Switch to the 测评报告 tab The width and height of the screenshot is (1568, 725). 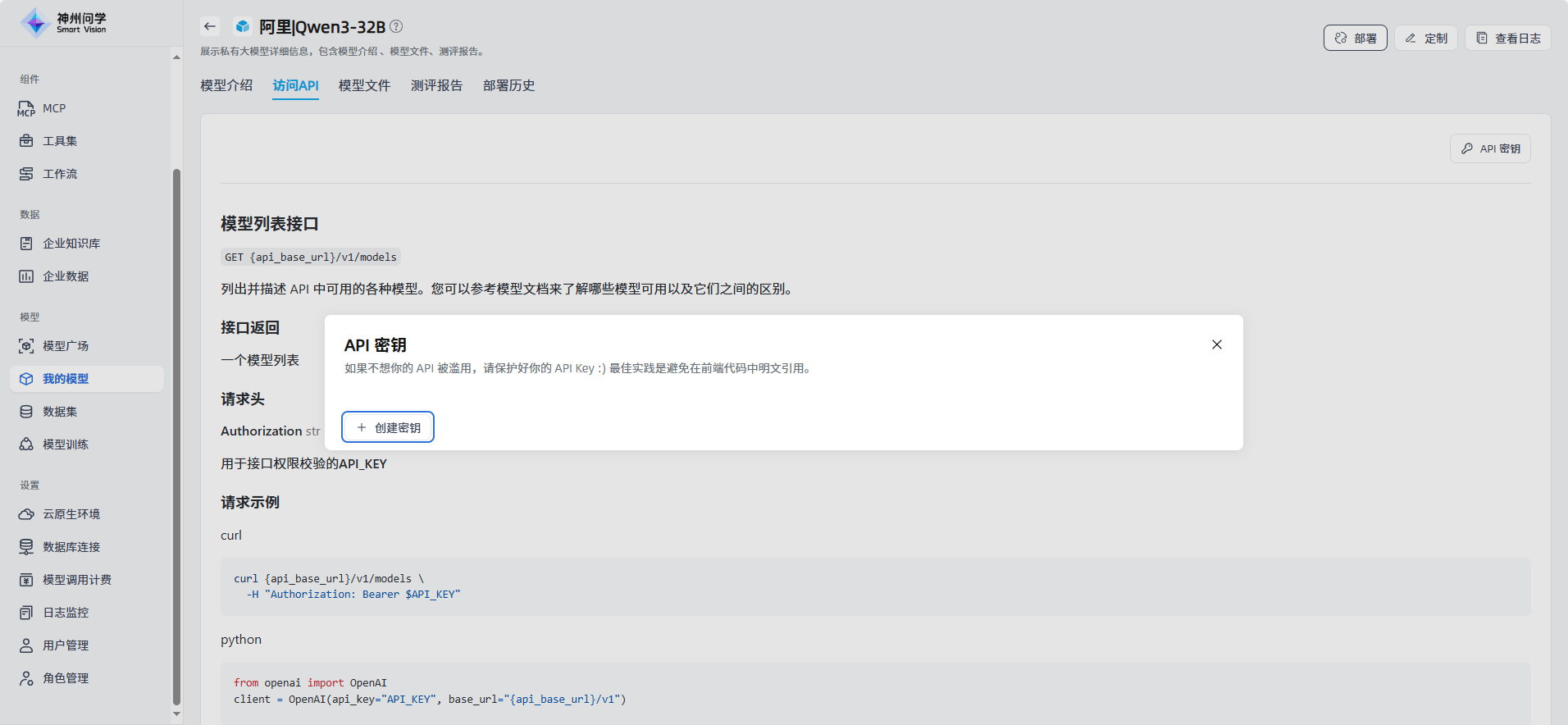tap(436, 85)
